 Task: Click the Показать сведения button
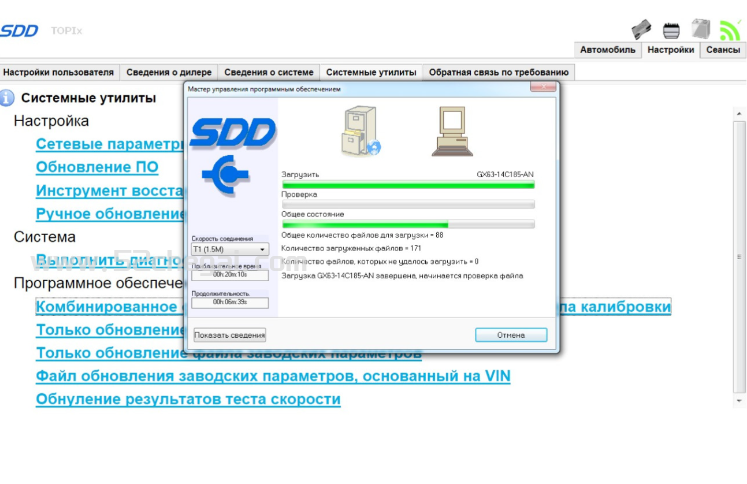tap(230, 335)
